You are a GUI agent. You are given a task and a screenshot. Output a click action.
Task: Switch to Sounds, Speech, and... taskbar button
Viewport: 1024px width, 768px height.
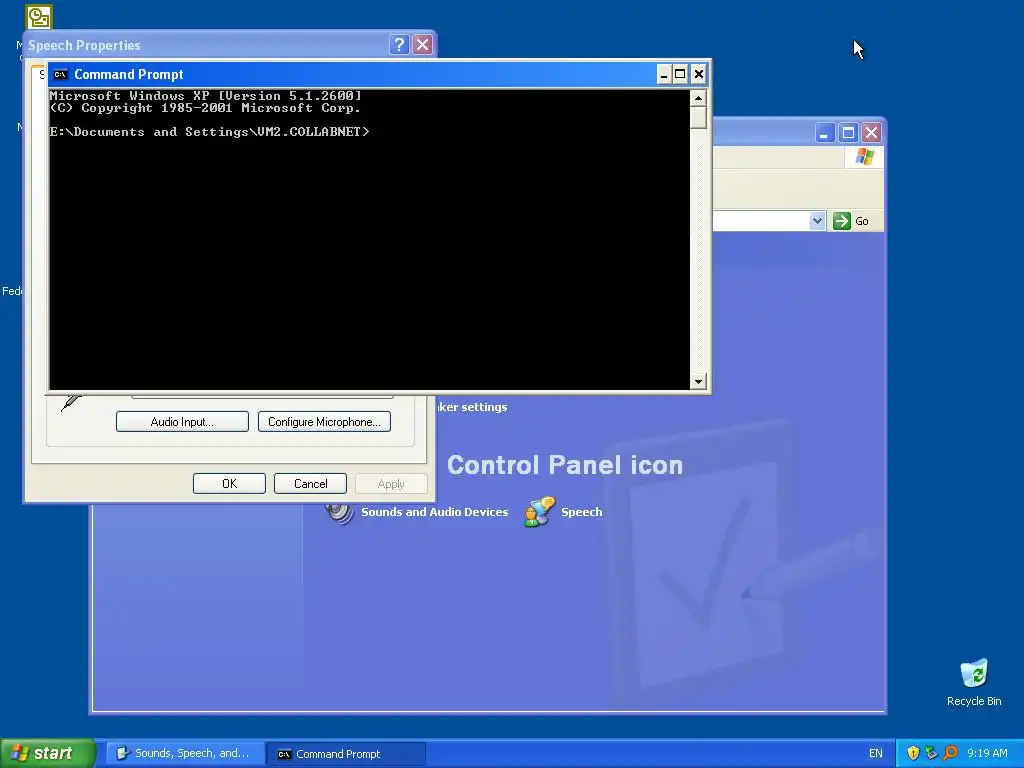(x=185, y=753)
